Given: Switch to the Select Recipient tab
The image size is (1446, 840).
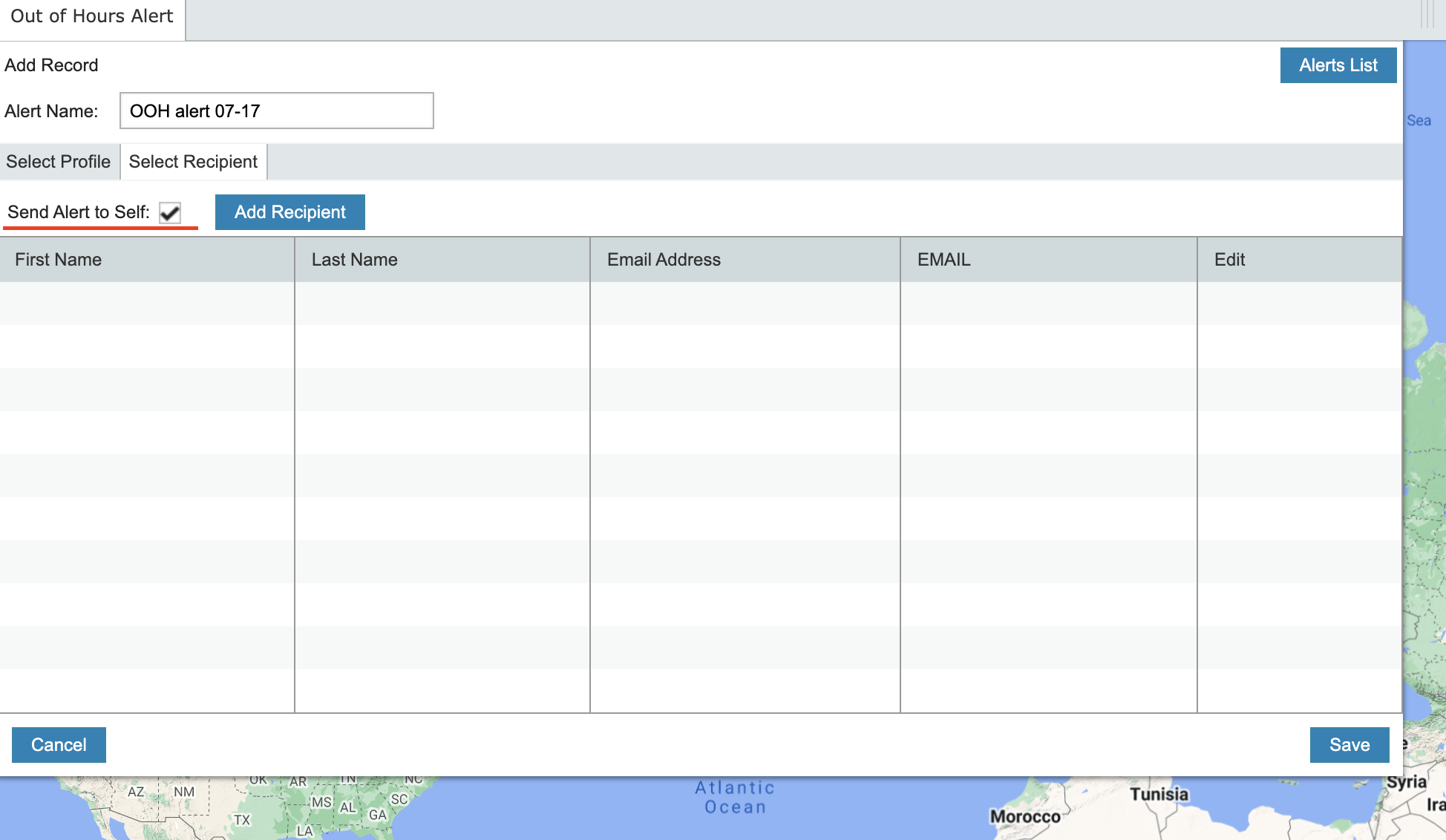Looking at the screenshot, I should pos(193,162).
